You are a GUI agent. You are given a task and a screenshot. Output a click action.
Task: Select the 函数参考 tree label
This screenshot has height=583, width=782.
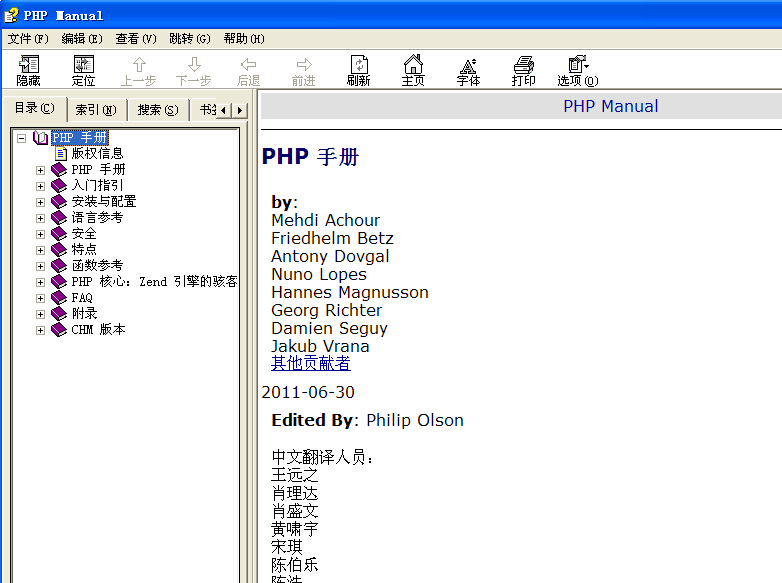click(x=97, y=265)
